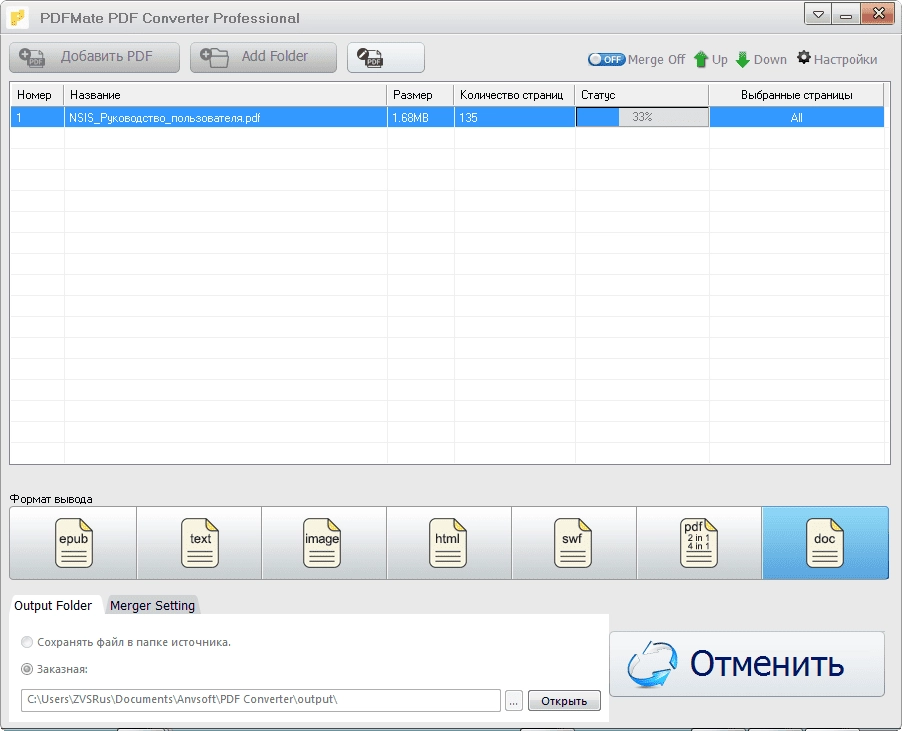Move file down with green Down arrow
The height and width of the screenshot is (731, 902).
[x=761, y=59]
